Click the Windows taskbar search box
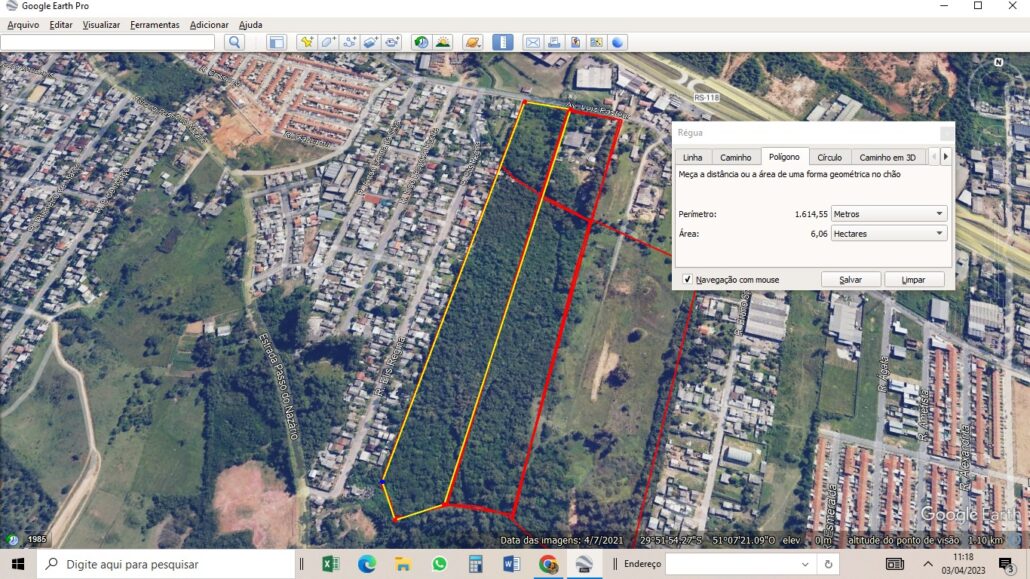 pos(166,564)
